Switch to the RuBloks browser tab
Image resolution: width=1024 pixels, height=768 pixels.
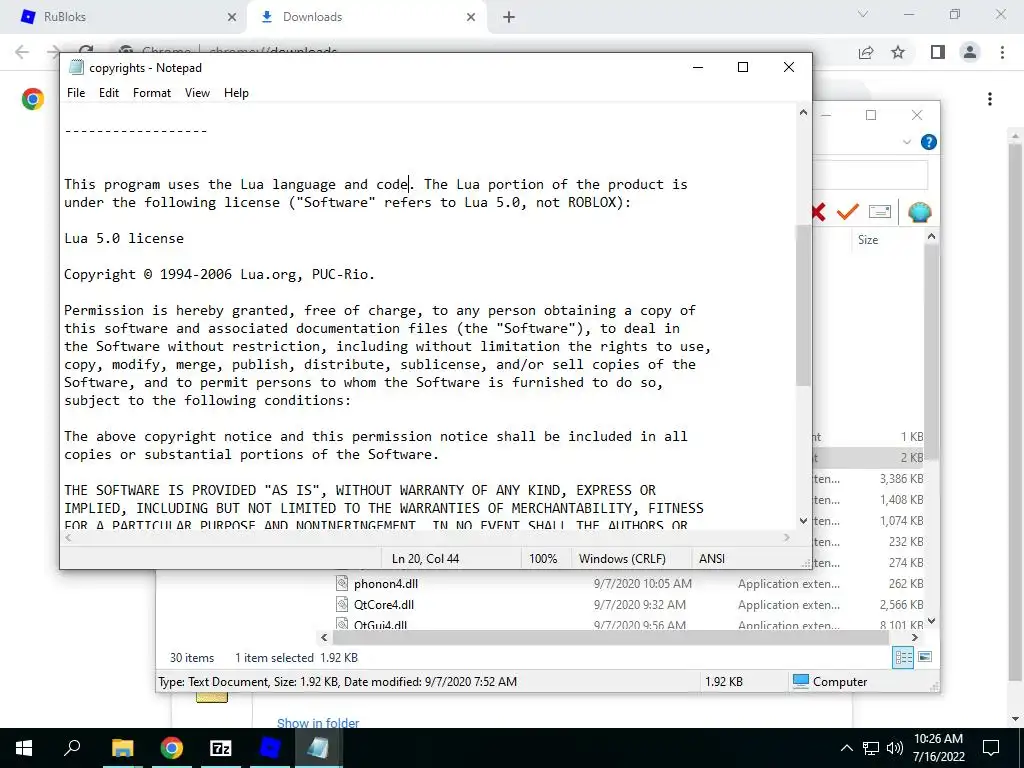(123, 17)
